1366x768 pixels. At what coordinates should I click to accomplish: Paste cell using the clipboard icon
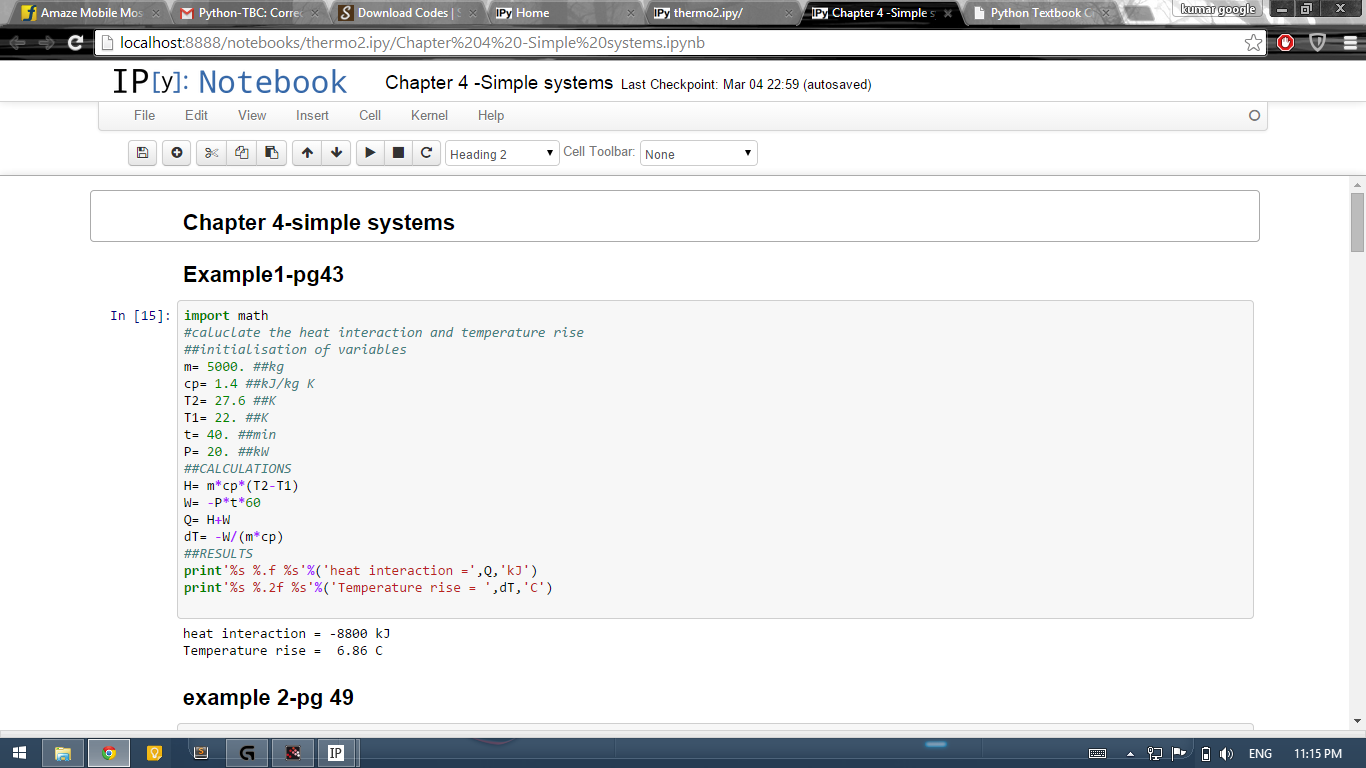(271, 153)
